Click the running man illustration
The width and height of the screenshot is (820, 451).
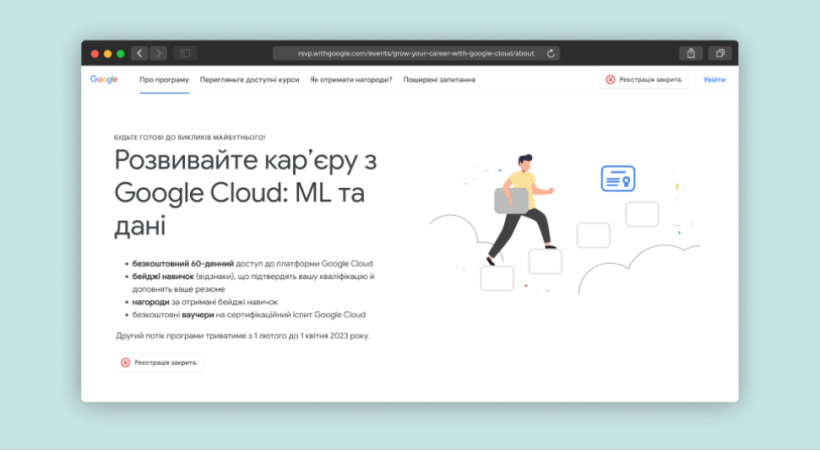tap(520, 209)
